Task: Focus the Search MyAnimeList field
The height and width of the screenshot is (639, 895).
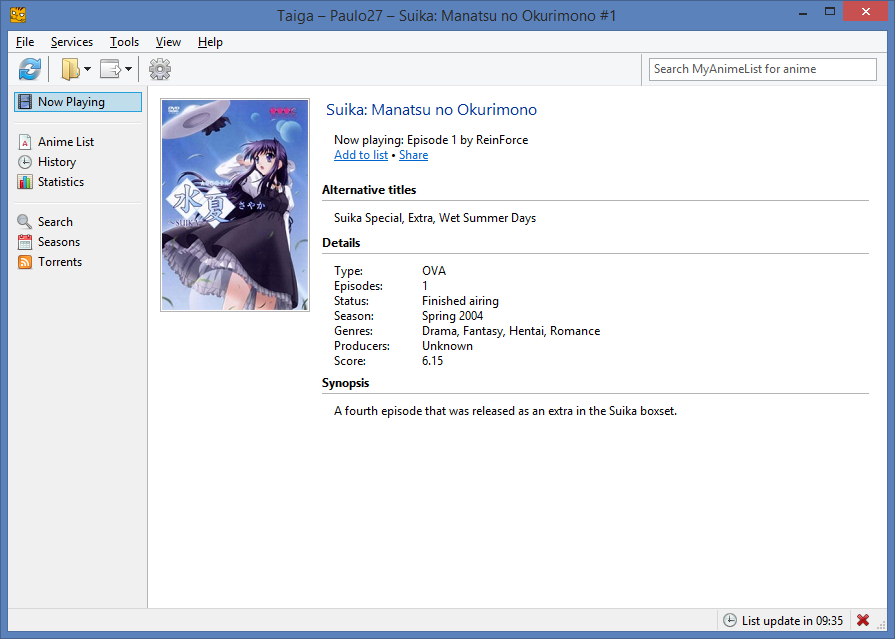Action: click(x=763, y=69)
